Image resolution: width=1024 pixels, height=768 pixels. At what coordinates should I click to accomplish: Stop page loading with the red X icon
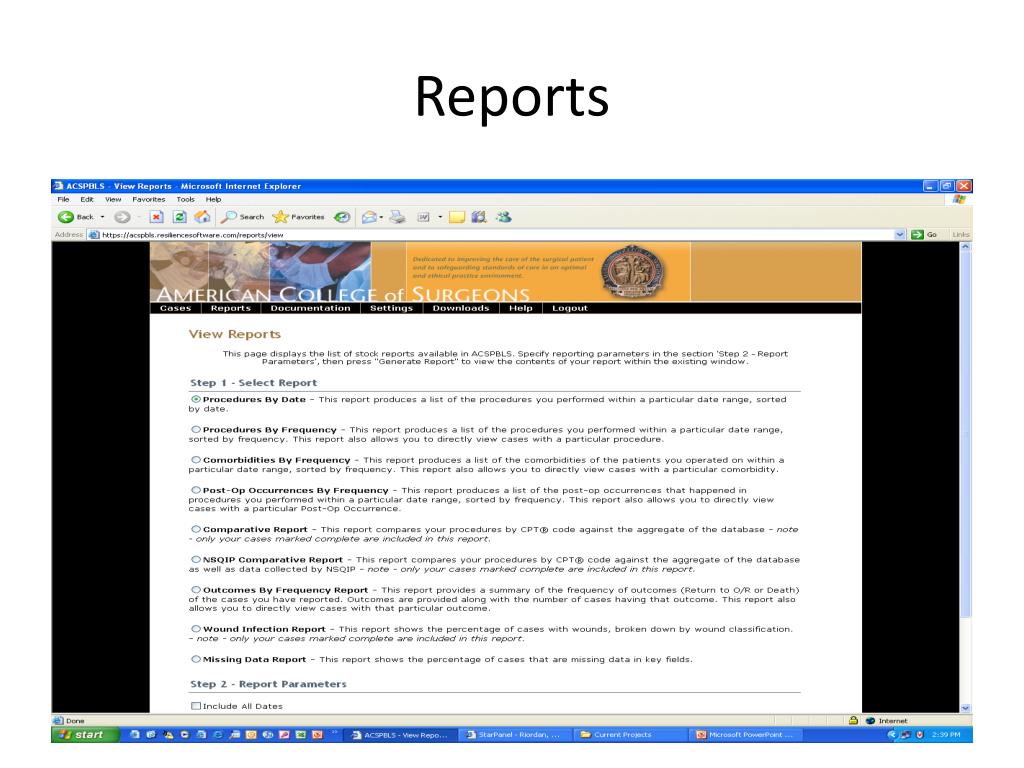point(156,217)
